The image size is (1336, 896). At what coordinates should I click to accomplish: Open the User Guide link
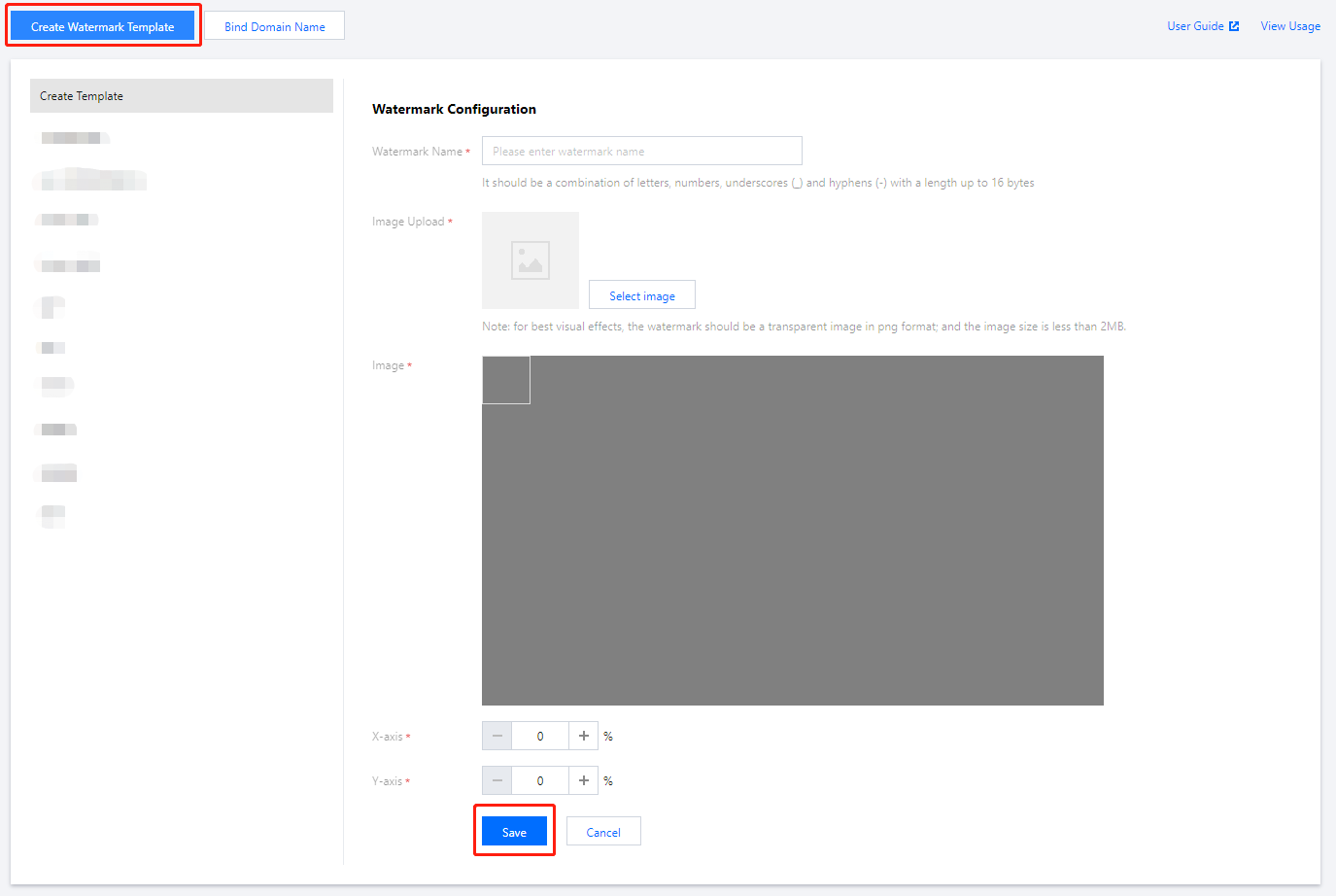(x=1195, y=26)
